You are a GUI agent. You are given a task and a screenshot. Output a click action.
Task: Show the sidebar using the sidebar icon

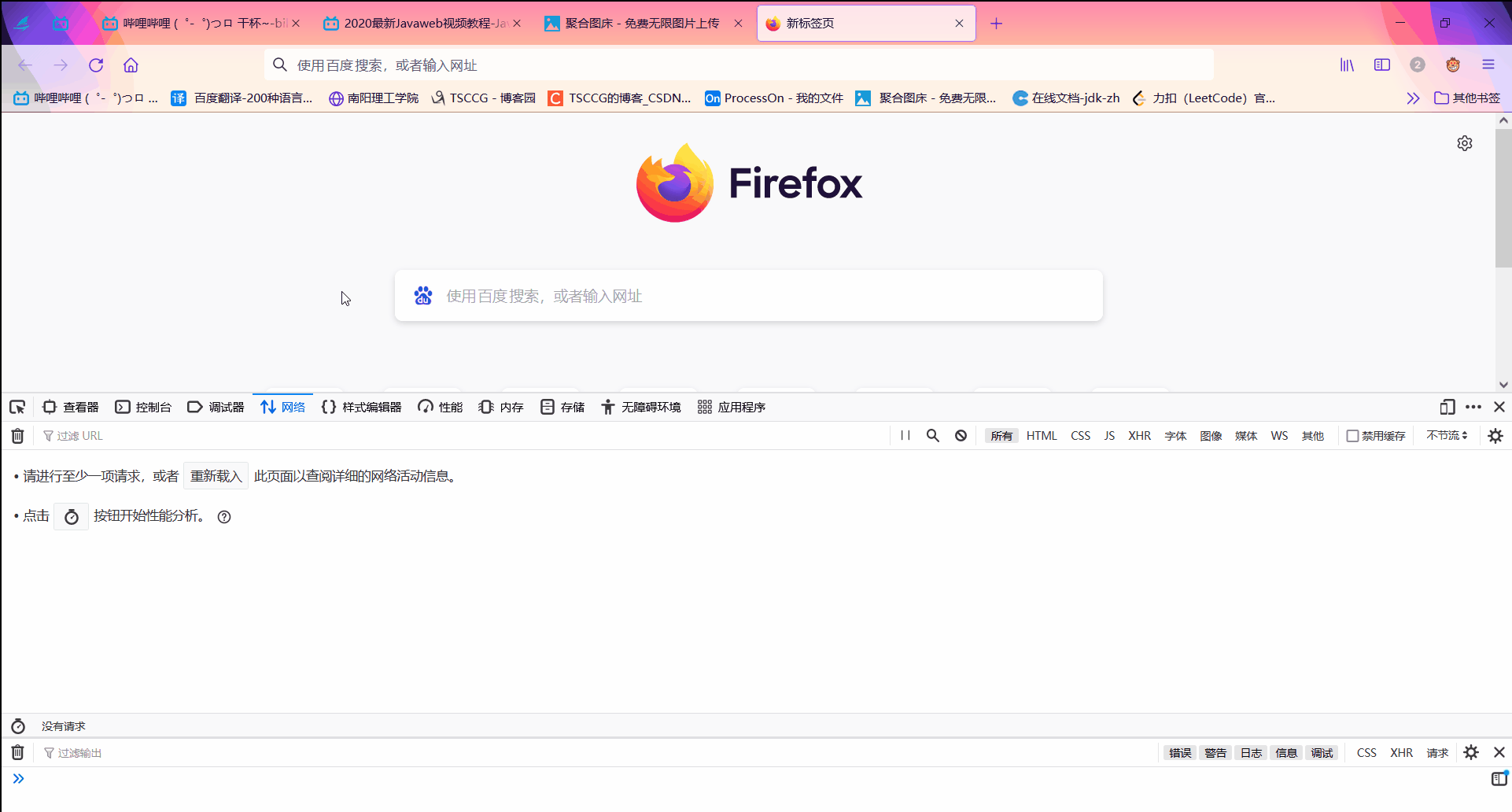[1382, 65]
